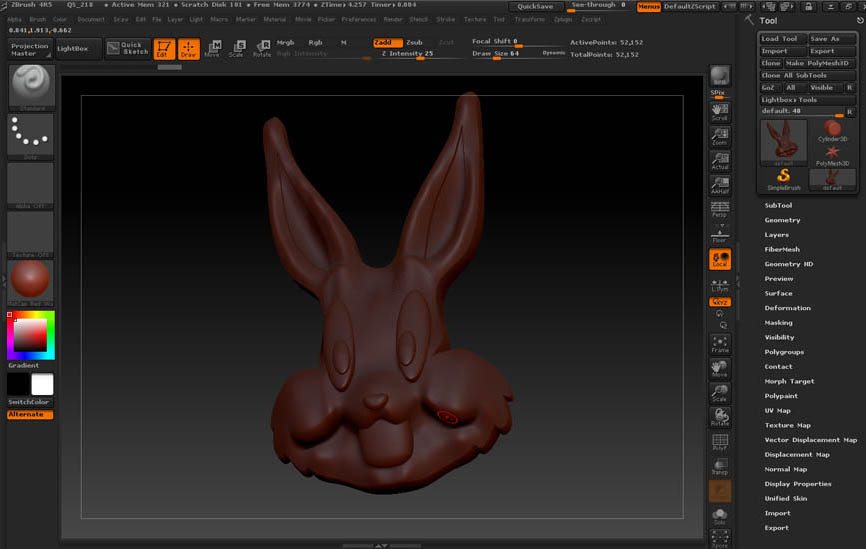Viewport: 866px width, 549px height.
Task: Expand the Layers section
Action: click(777, 235)
